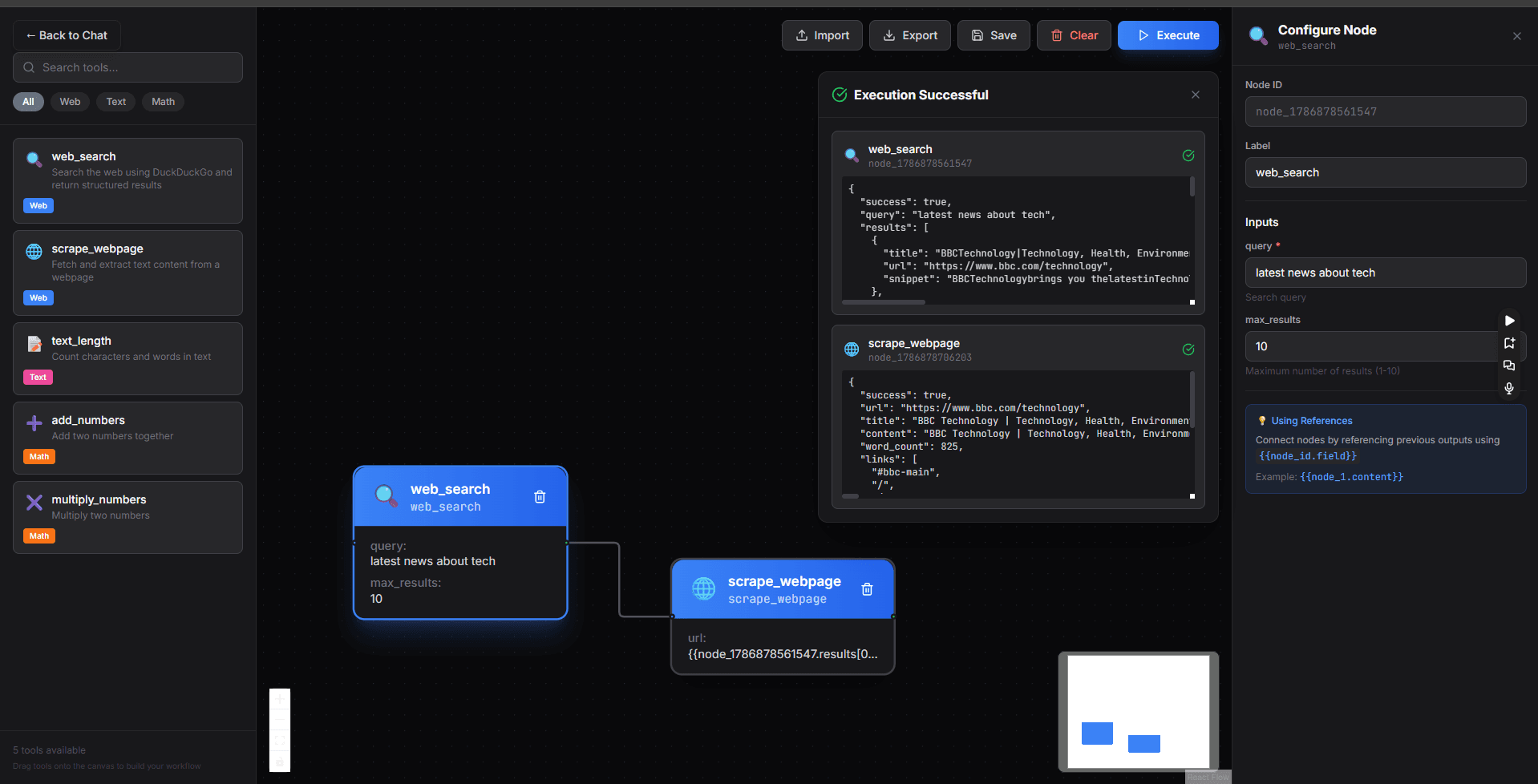Click the X icon of multiply_numbers tool
Image resolution: width=1538 pixels, height=784 pixels.
[34, 503]
